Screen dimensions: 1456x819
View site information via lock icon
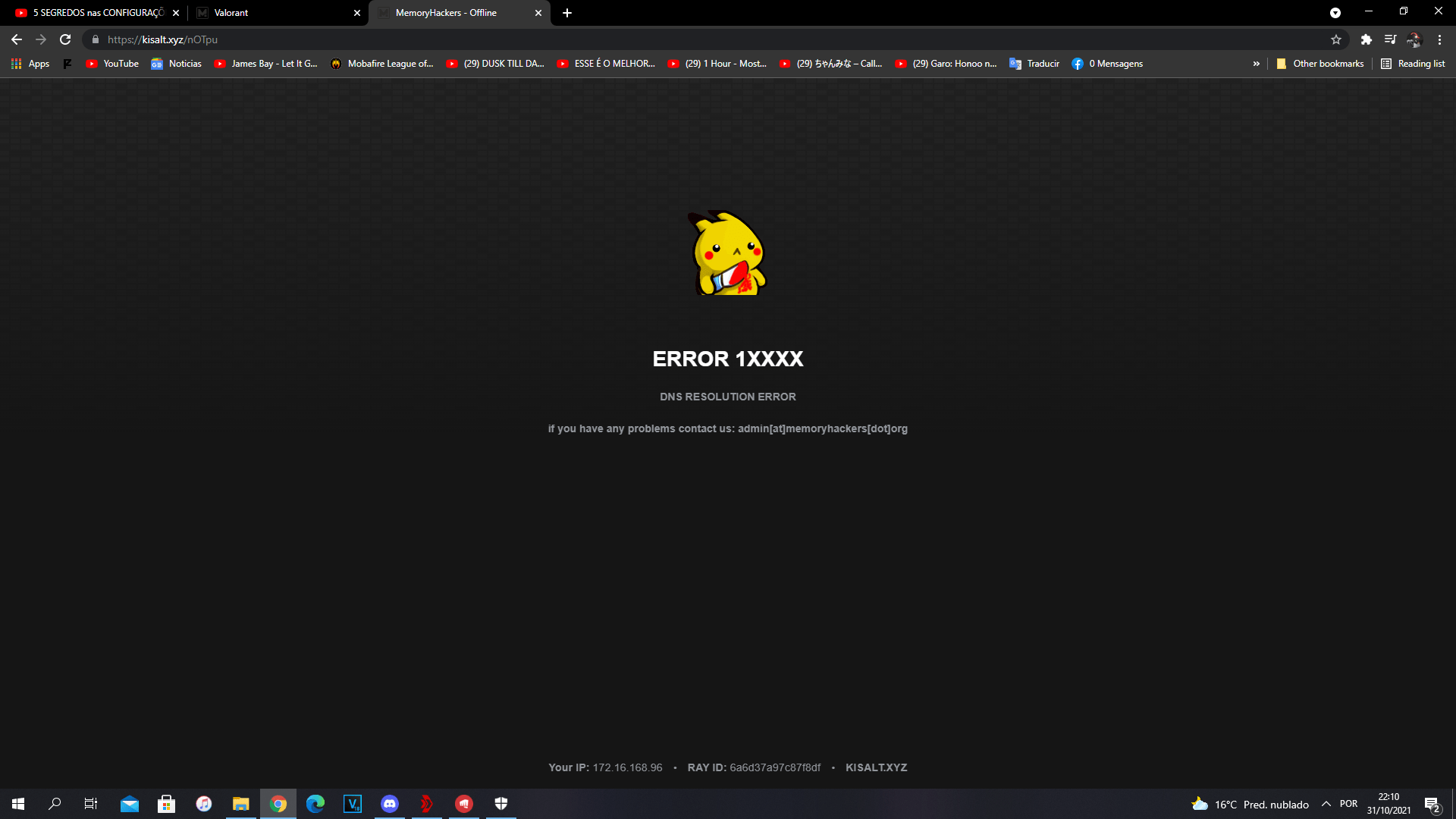click(96, 39)
